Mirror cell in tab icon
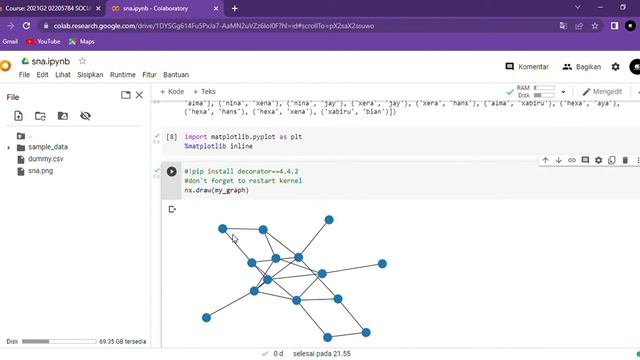Image resolution: width=640 pixels, height=360 pixels. click(x=611, y=160)
